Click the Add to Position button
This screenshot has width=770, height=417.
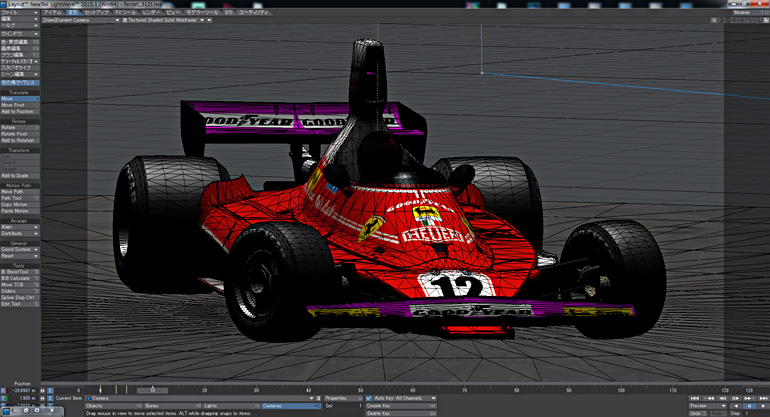[x=20, y=111]
